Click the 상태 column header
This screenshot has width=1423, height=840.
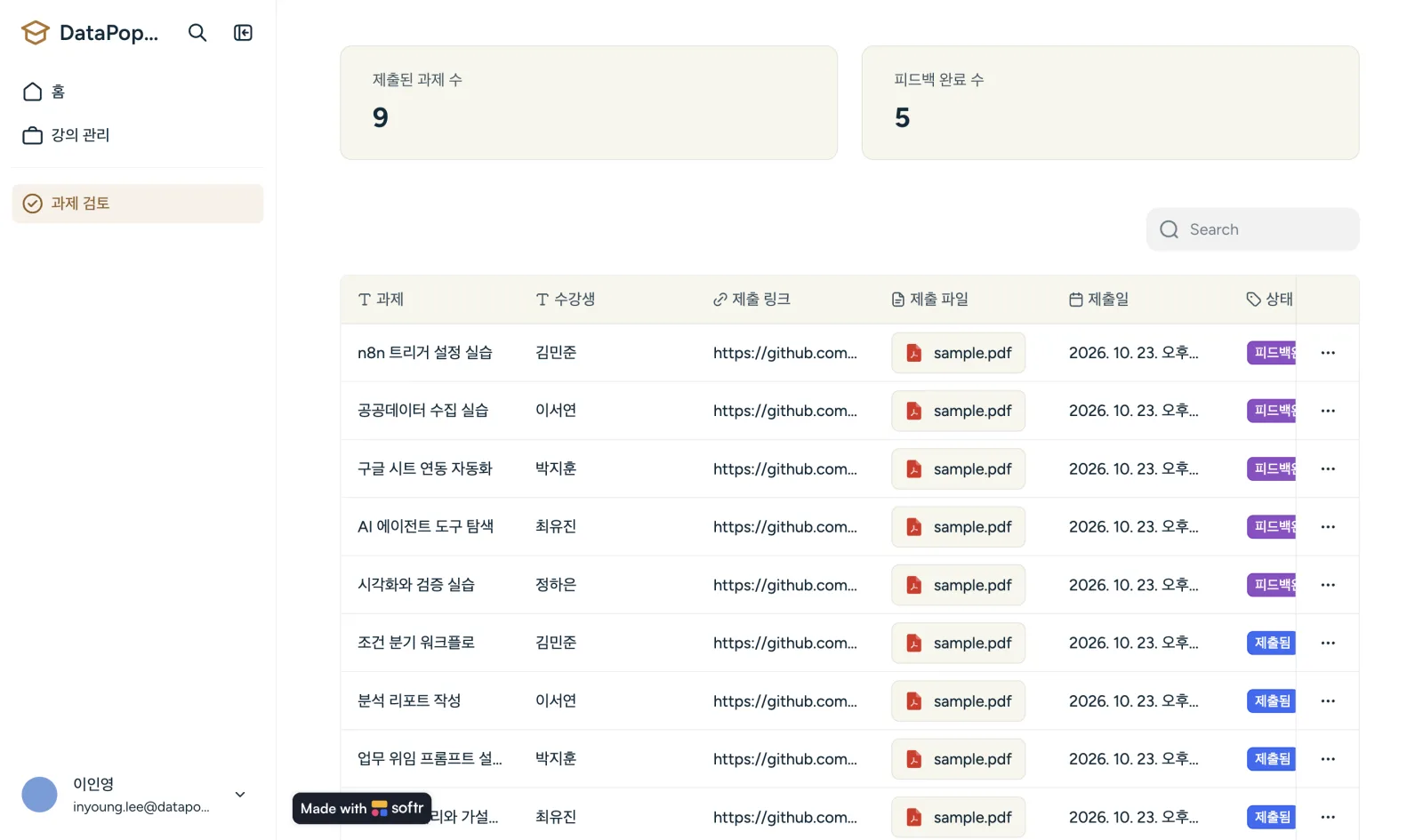click(1270, 300)
